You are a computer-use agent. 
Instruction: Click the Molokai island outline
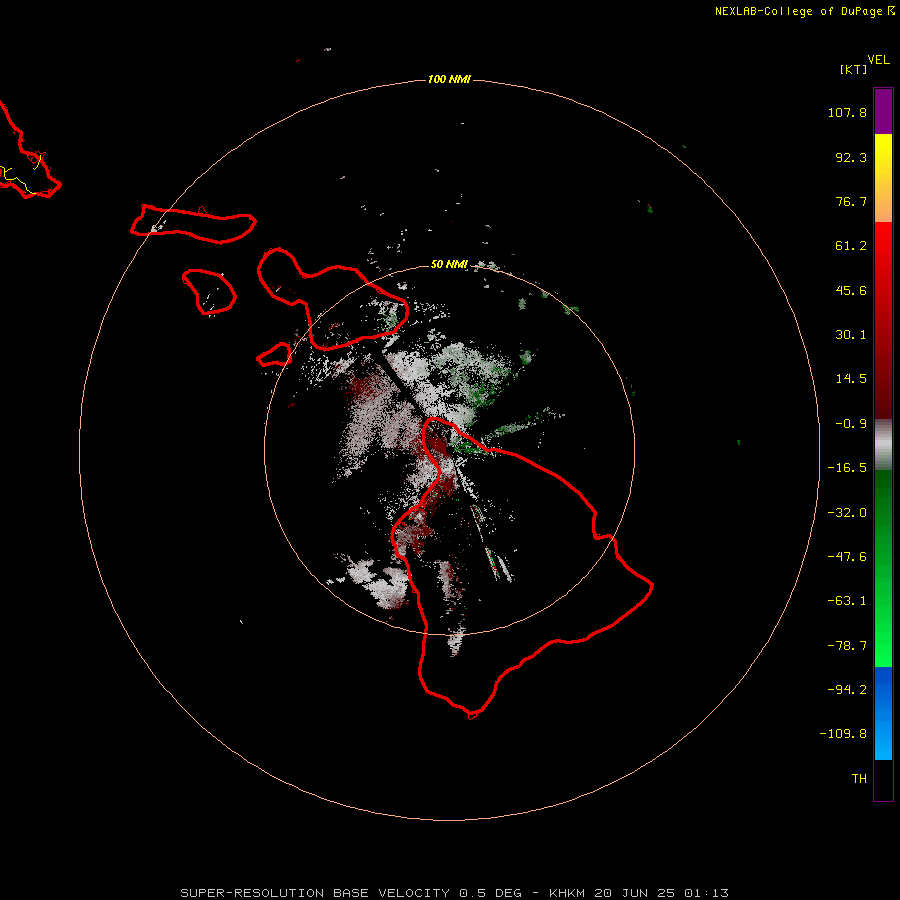[193, 224]
